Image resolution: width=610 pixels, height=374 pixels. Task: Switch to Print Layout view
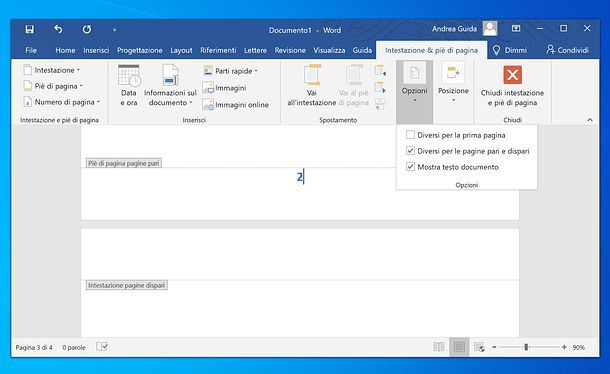459,347
